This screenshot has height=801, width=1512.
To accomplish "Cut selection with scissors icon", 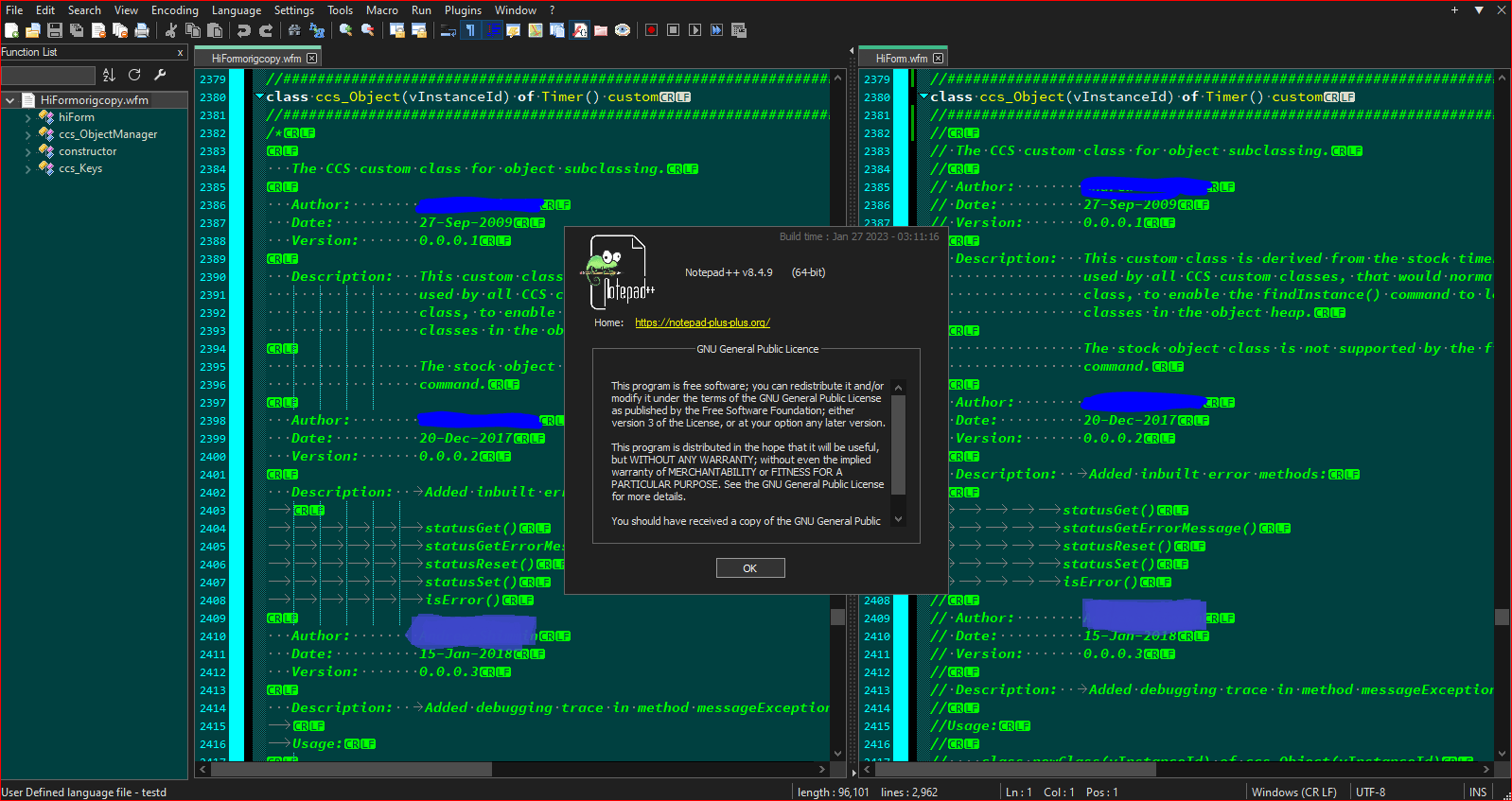I will click(x=170, y=30).
